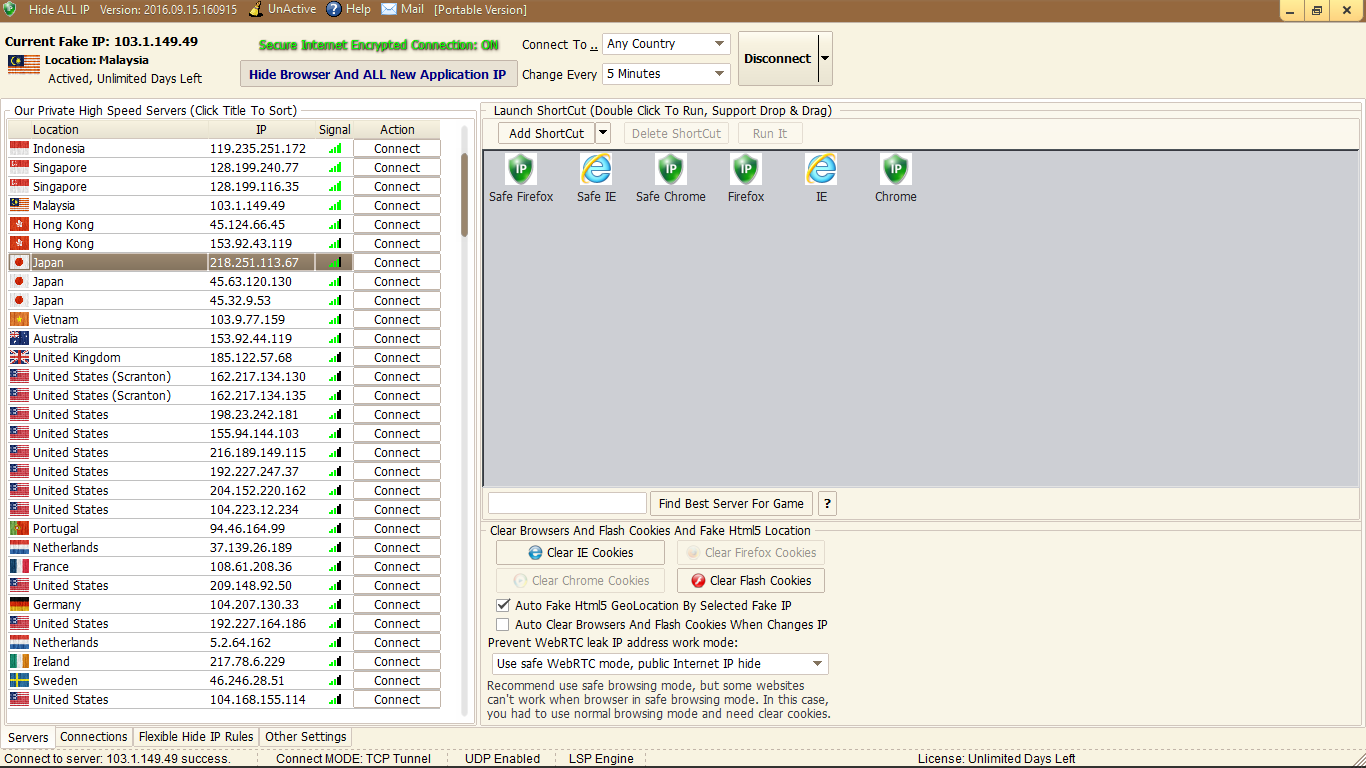
Task: Launch the Safe Chrome shortcut icon
Action: click(671, 169)
